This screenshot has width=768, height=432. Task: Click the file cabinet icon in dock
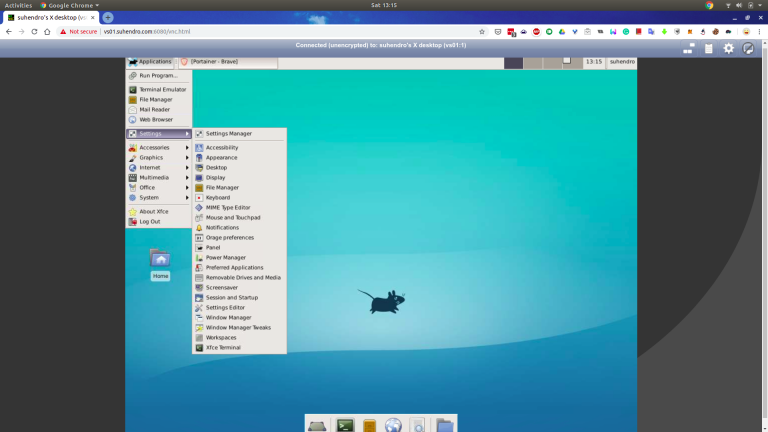(369, 425)
